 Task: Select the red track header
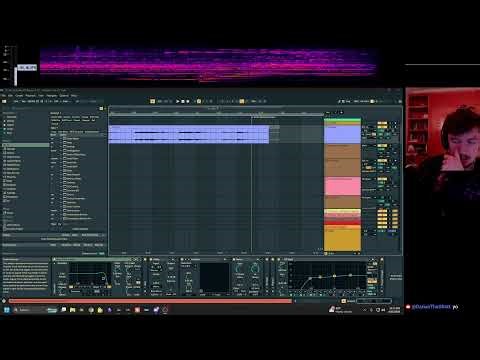point(342,222)
